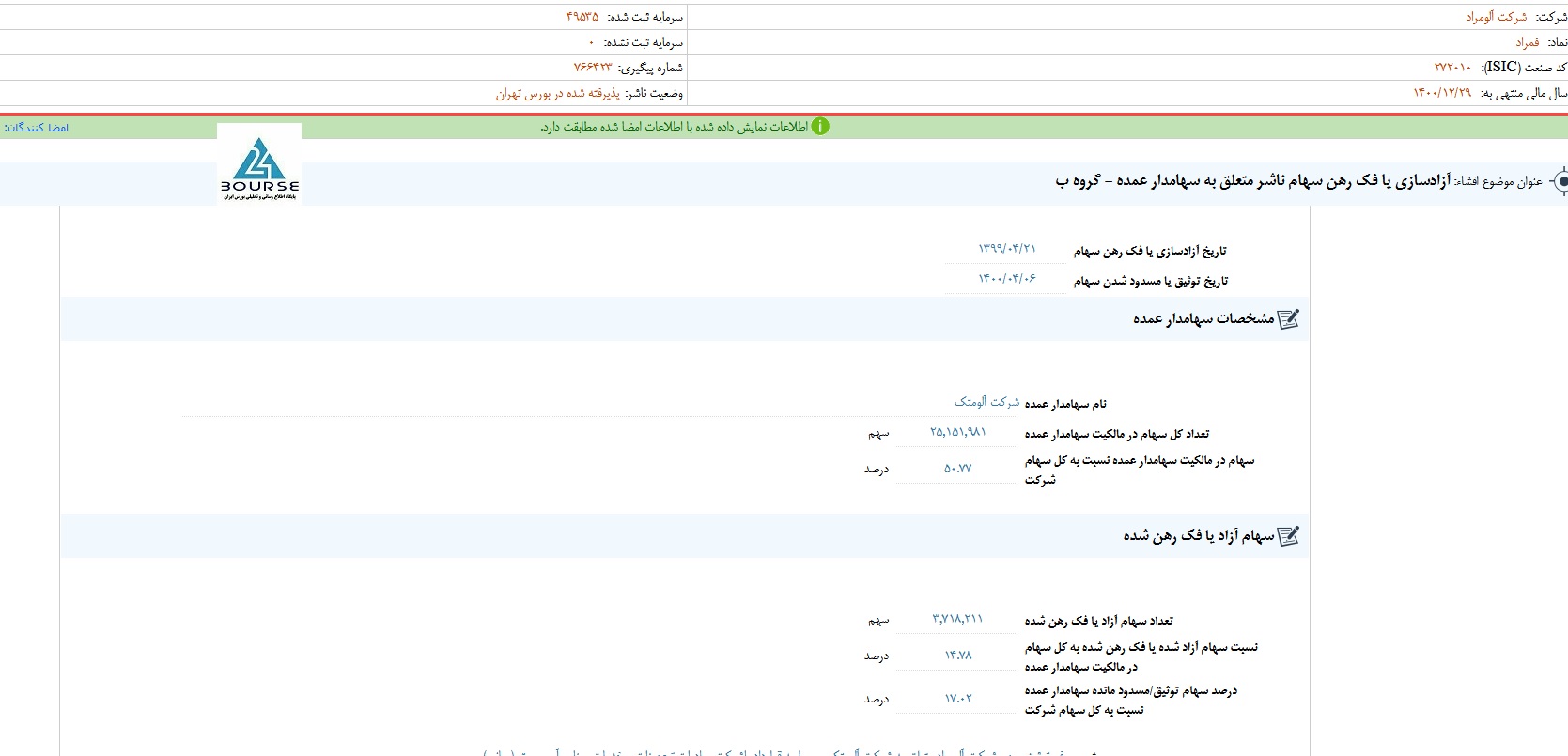The width and height of the screenshot is (1568, 756).
Task: Click the label تعداد کل سهام در مالکیت سهامدار عمده
Action: point(1117,434)
